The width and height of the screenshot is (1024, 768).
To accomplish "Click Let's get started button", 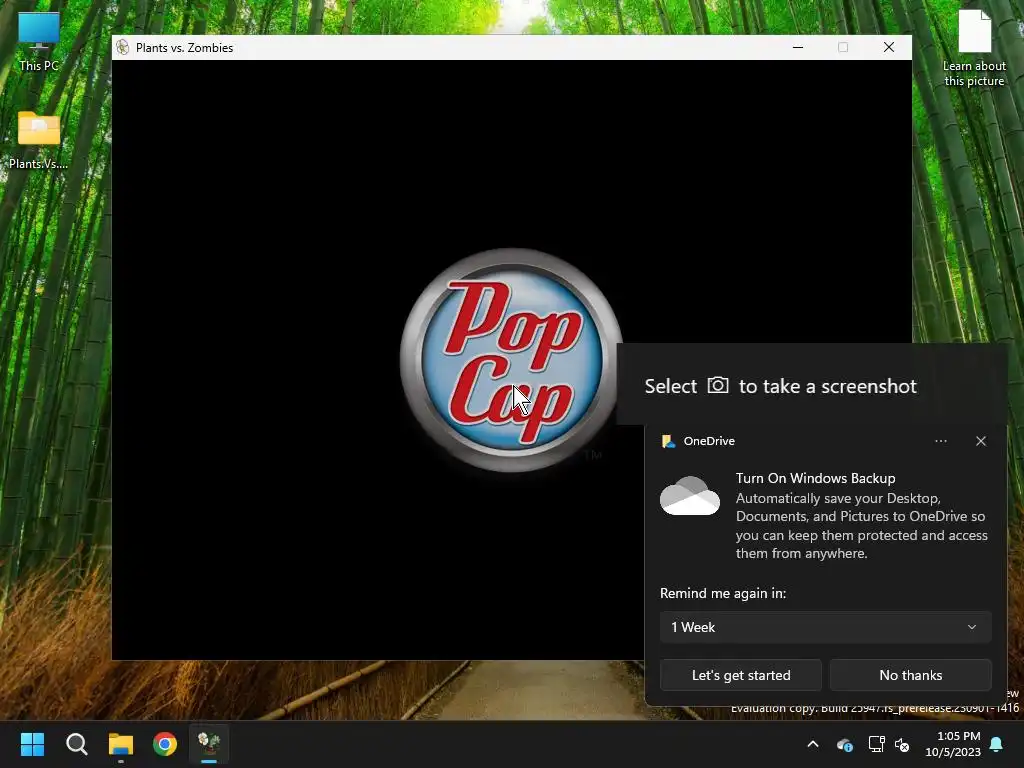I will click(741, 675).
